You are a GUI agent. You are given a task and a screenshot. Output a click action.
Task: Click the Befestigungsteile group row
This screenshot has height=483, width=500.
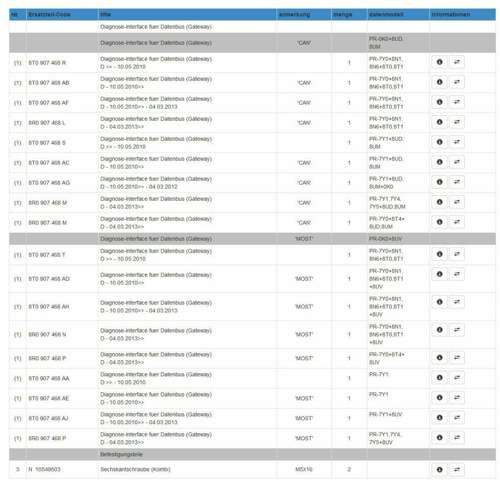[x=252, y=454]
